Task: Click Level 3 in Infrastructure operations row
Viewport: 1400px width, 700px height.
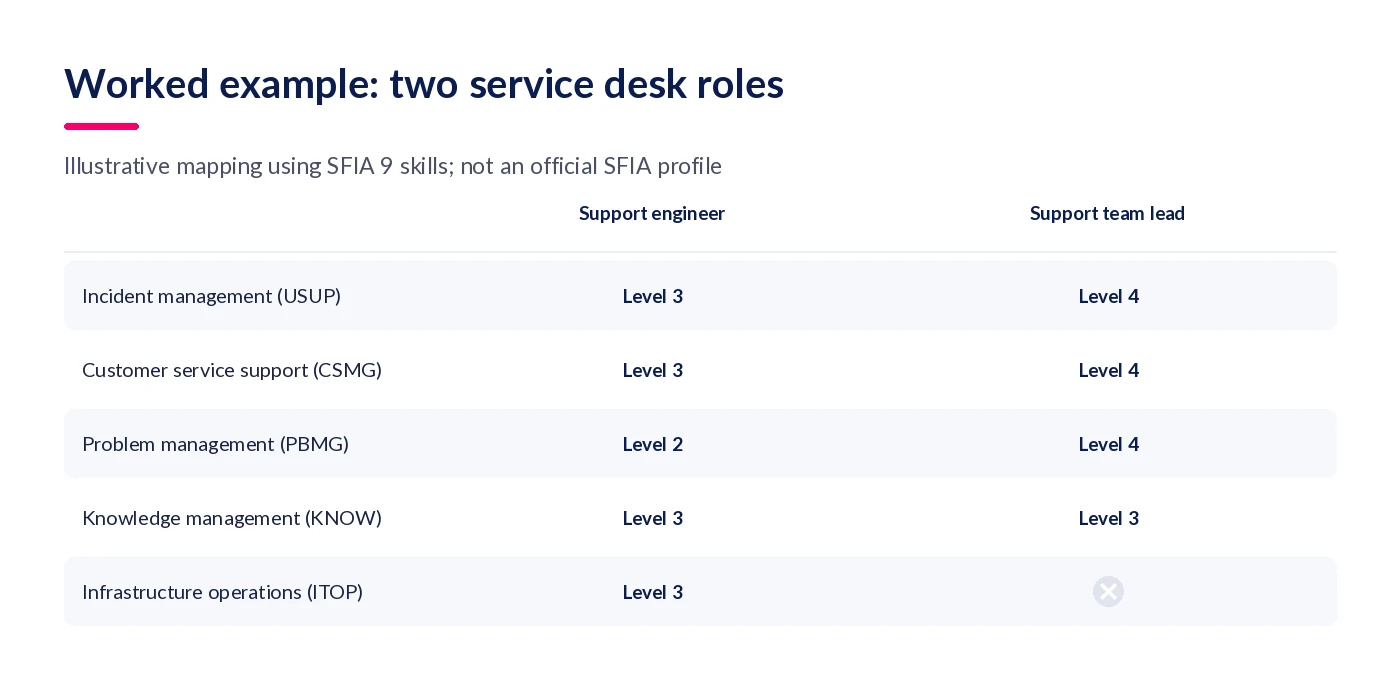Action: 653,592
